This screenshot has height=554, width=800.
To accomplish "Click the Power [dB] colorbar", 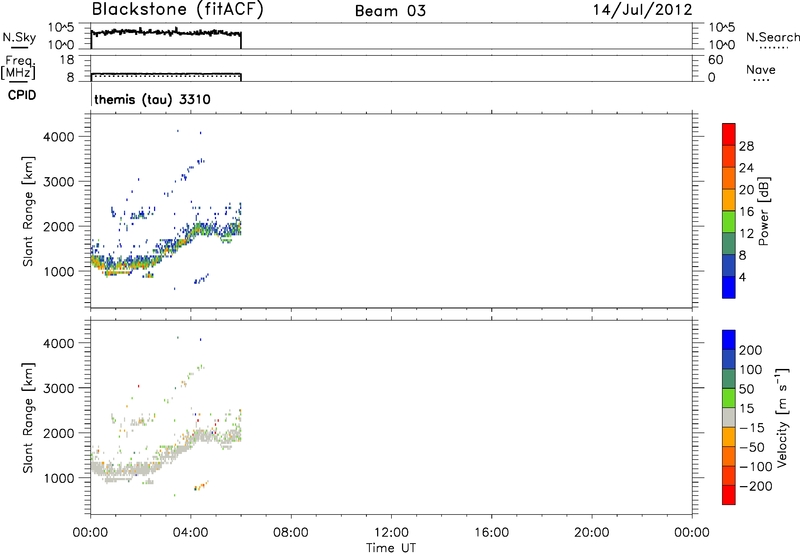I will pos(729,211).
